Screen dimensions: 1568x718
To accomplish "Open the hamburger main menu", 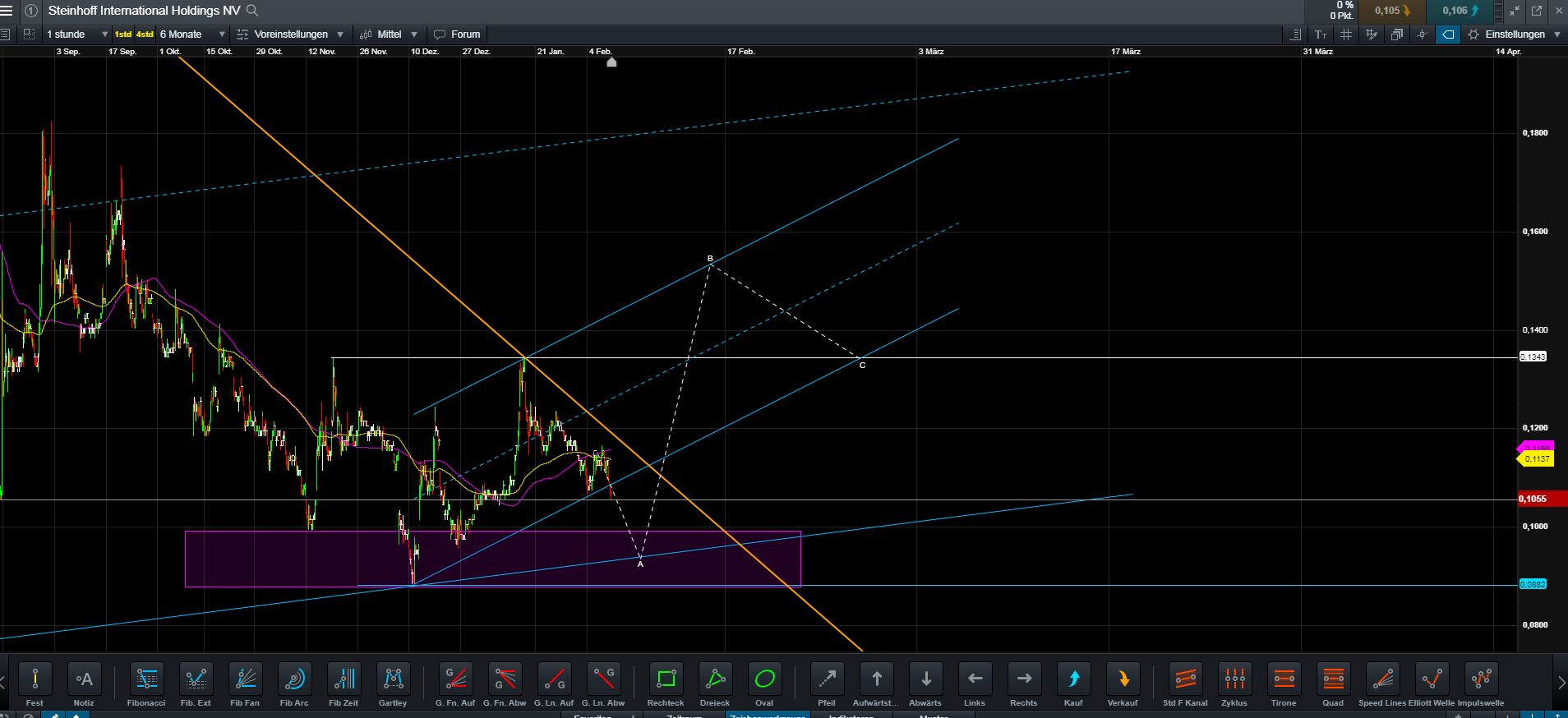I will [x=7, y=11].
